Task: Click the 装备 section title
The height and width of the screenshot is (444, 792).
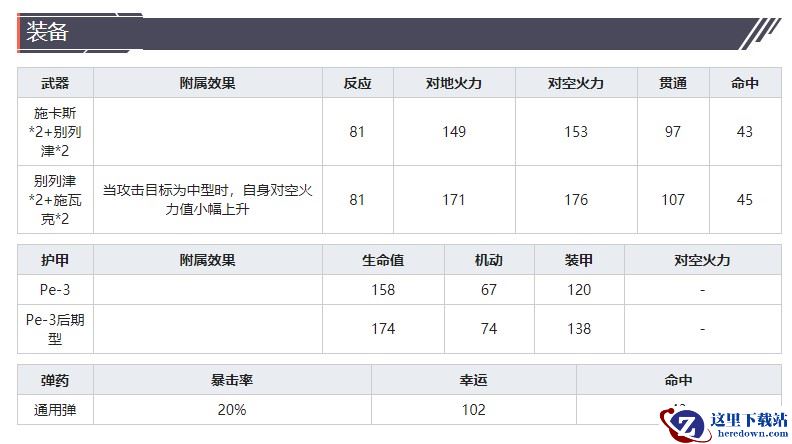Action: [47, 31]
